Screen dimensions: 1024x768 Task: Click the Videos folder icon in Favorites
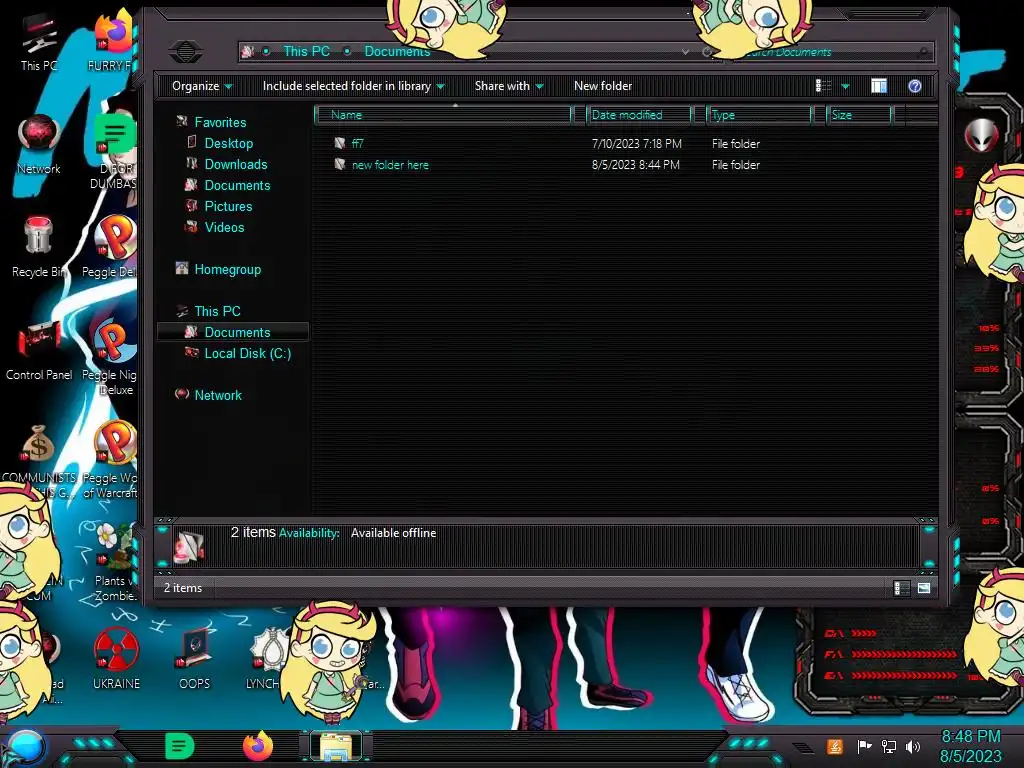tap(191, 227)
